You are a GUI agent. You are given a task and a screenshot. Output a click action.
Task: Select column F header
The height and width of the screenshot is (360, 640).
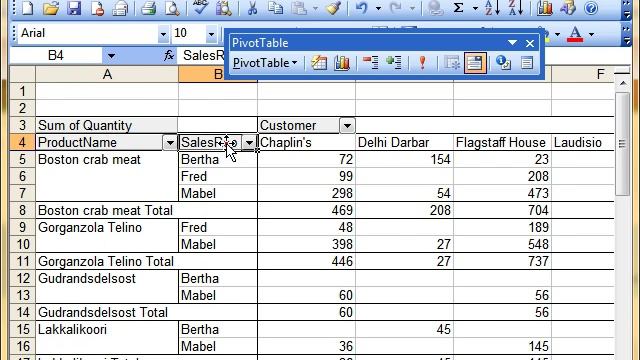[x=583, y=74]
